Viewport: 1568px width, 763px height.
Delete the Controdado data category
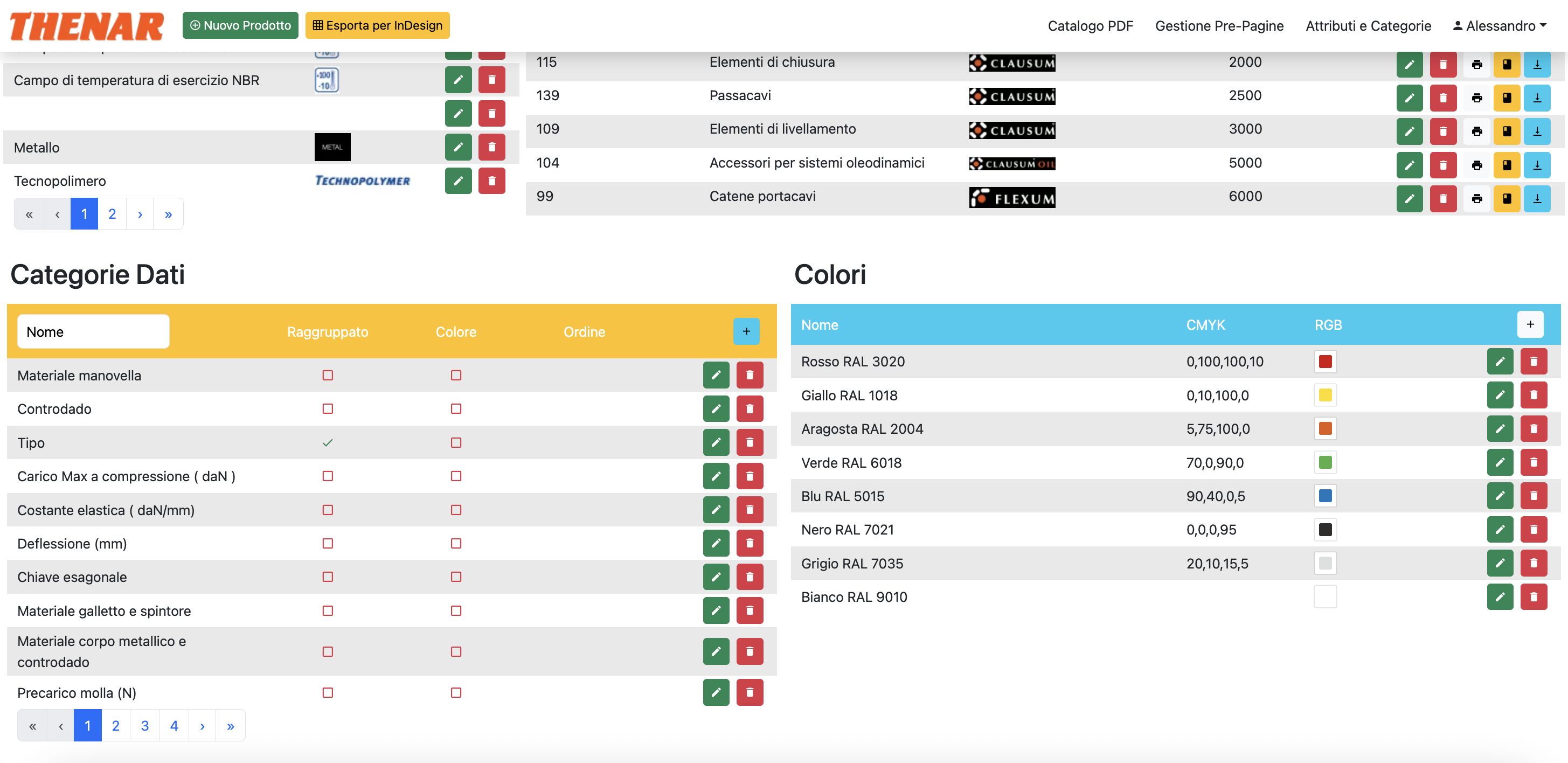(x=750, y=408)
